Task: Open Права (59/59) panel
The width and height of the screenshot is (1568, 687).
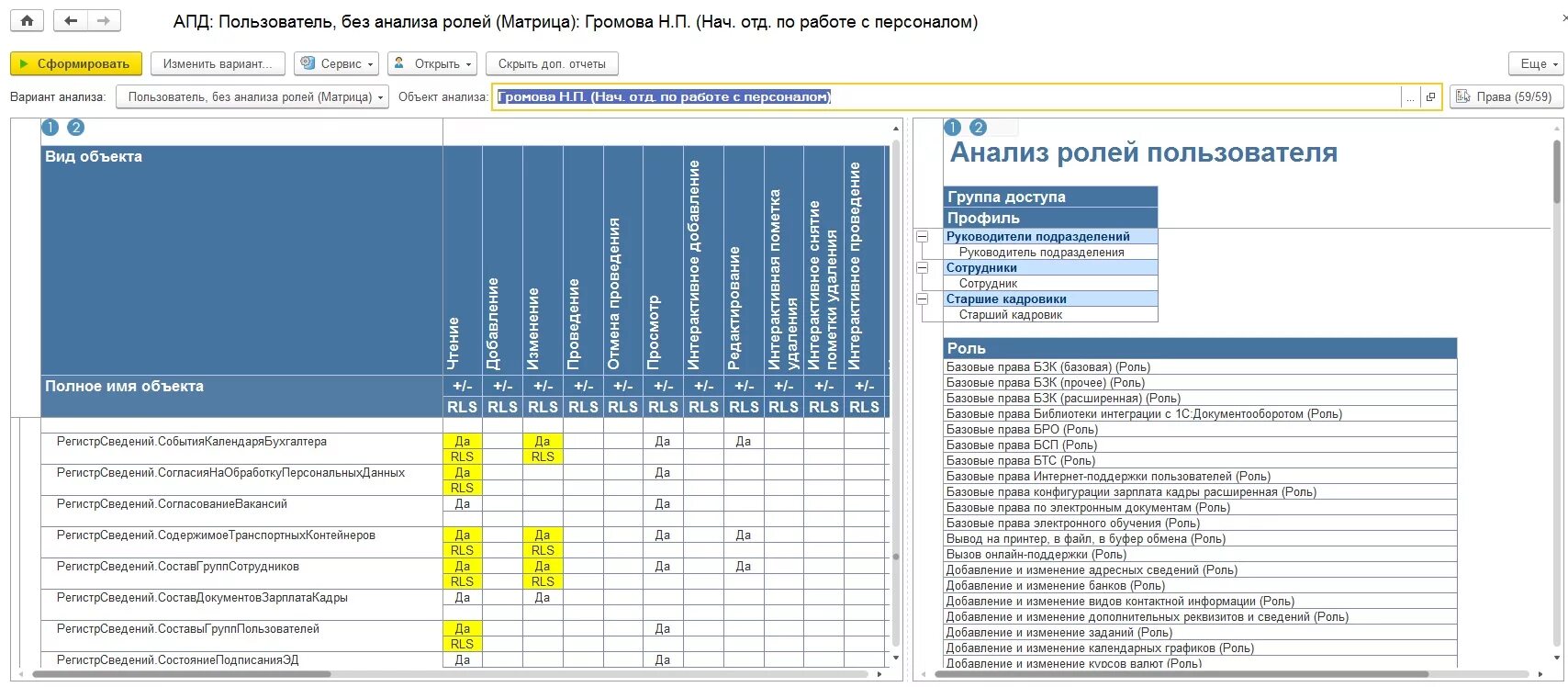Action: pos(1506,96)
